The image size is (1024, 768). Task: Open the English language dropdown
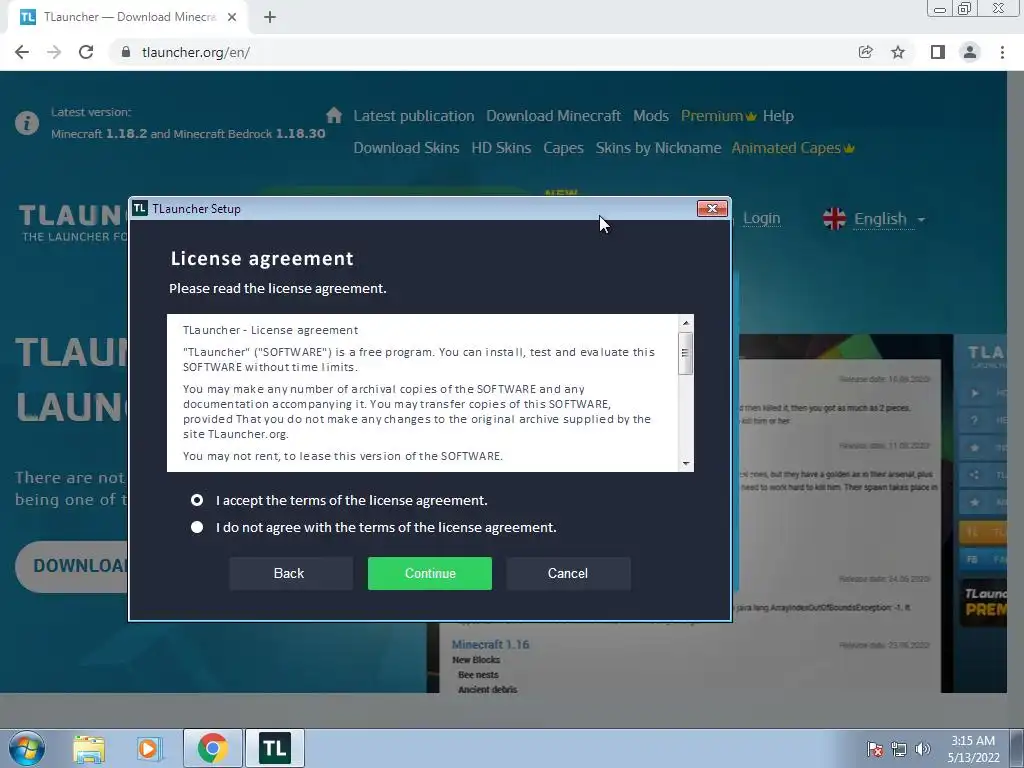(x=889, y=219)
